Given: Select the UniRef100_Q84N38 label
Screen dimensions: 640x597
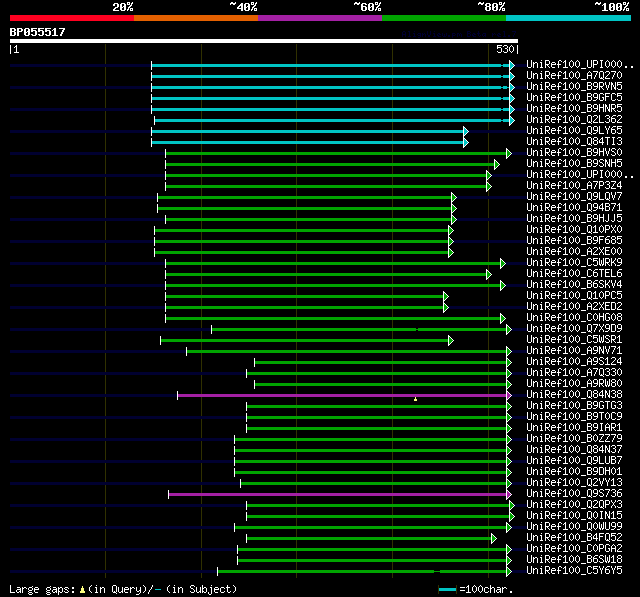Looking at the screenshot, I should [x=574, y=395].
